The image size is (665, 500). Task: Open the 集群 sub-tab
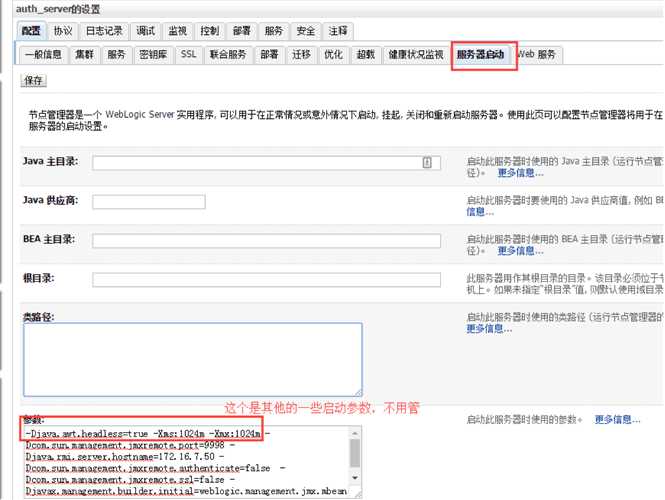pyautogui.click(x=84, y=55)
